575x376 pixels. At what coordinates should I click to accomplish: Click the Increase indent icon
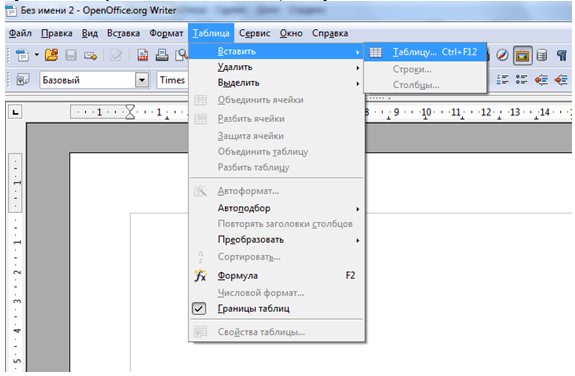[x=561, y=79]
